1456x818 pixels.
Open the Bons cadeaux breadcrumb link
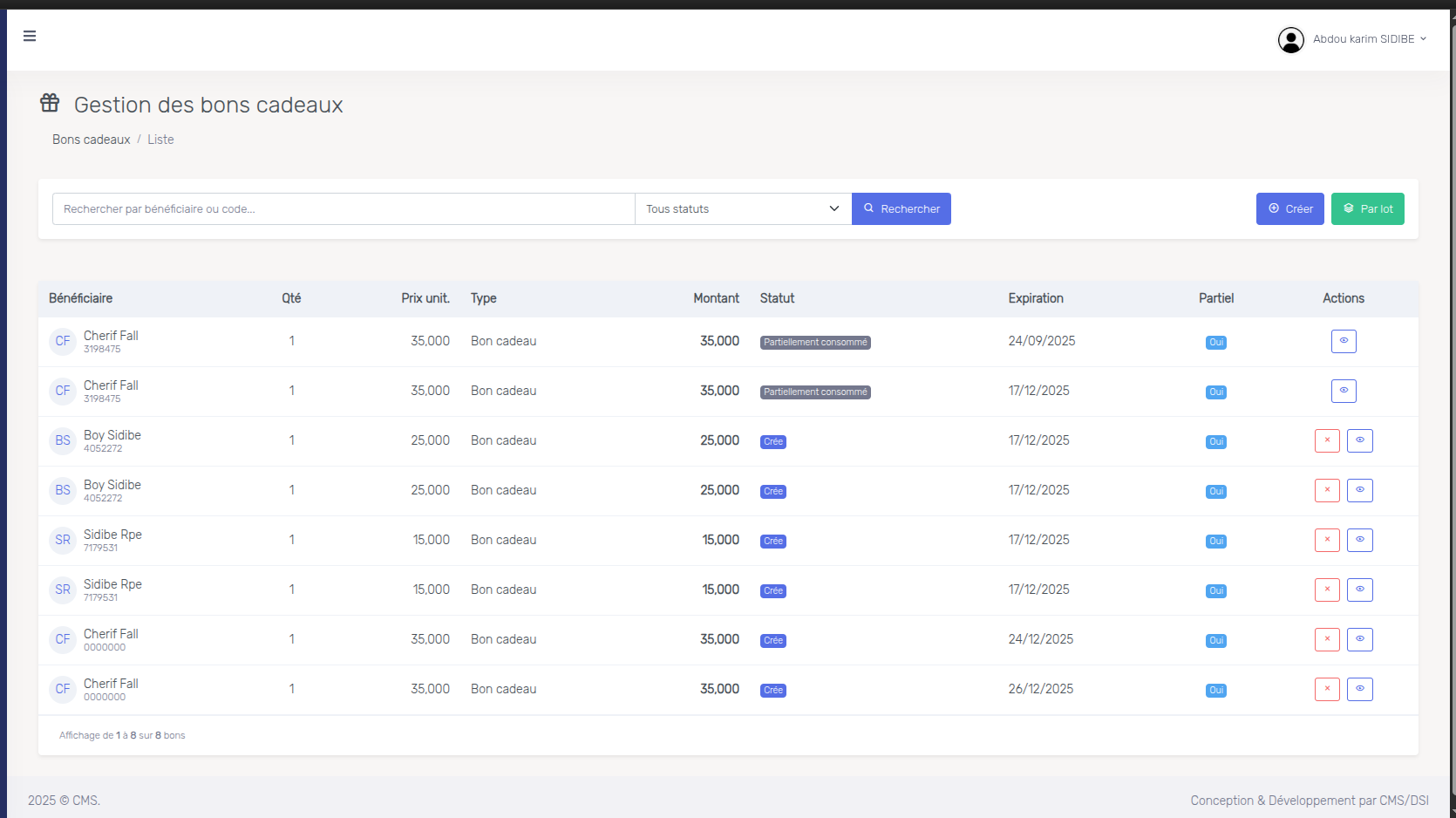pyautogui.click(x=91, y=139)
